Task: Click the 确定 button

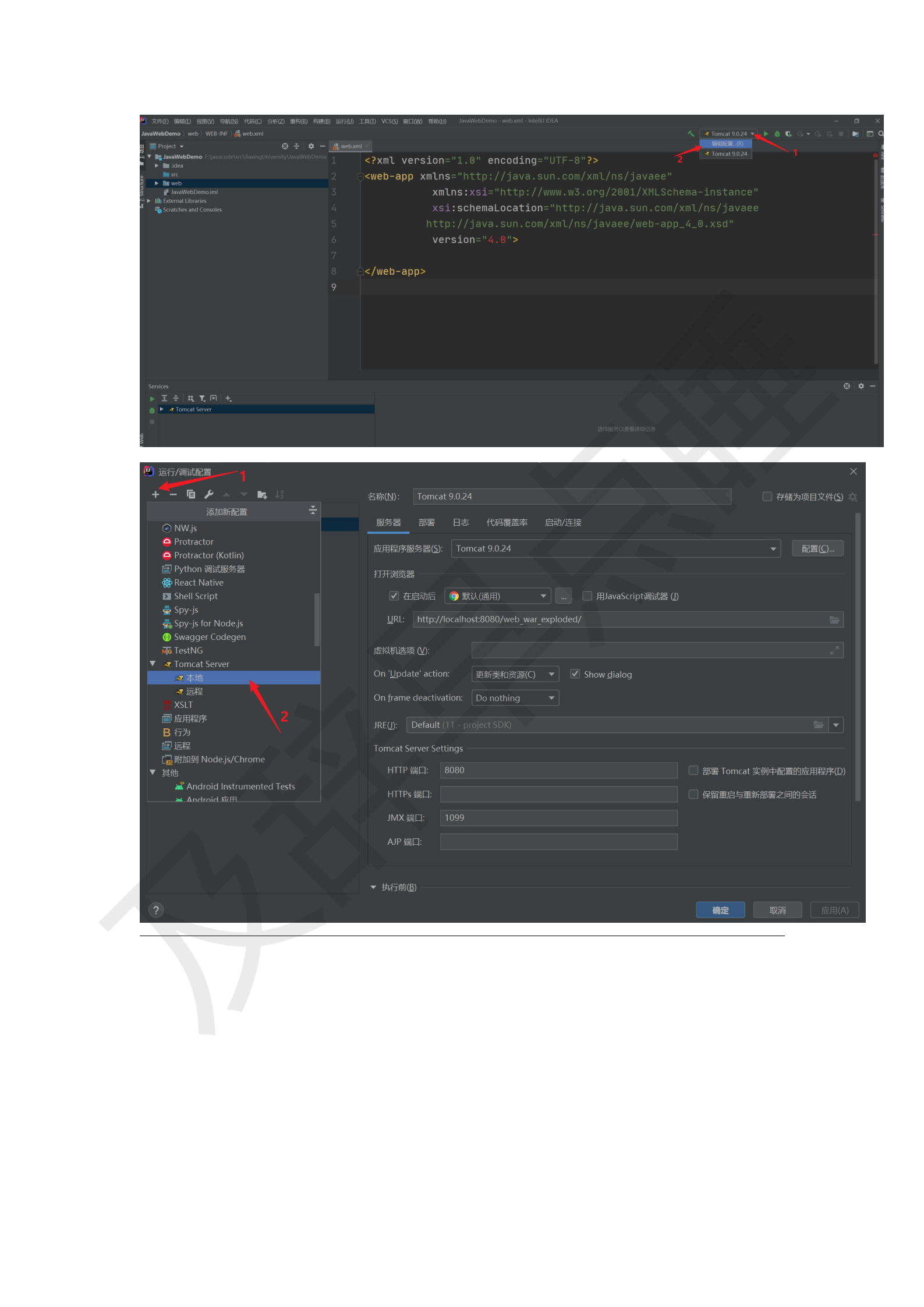Action: tap(720, 910)
